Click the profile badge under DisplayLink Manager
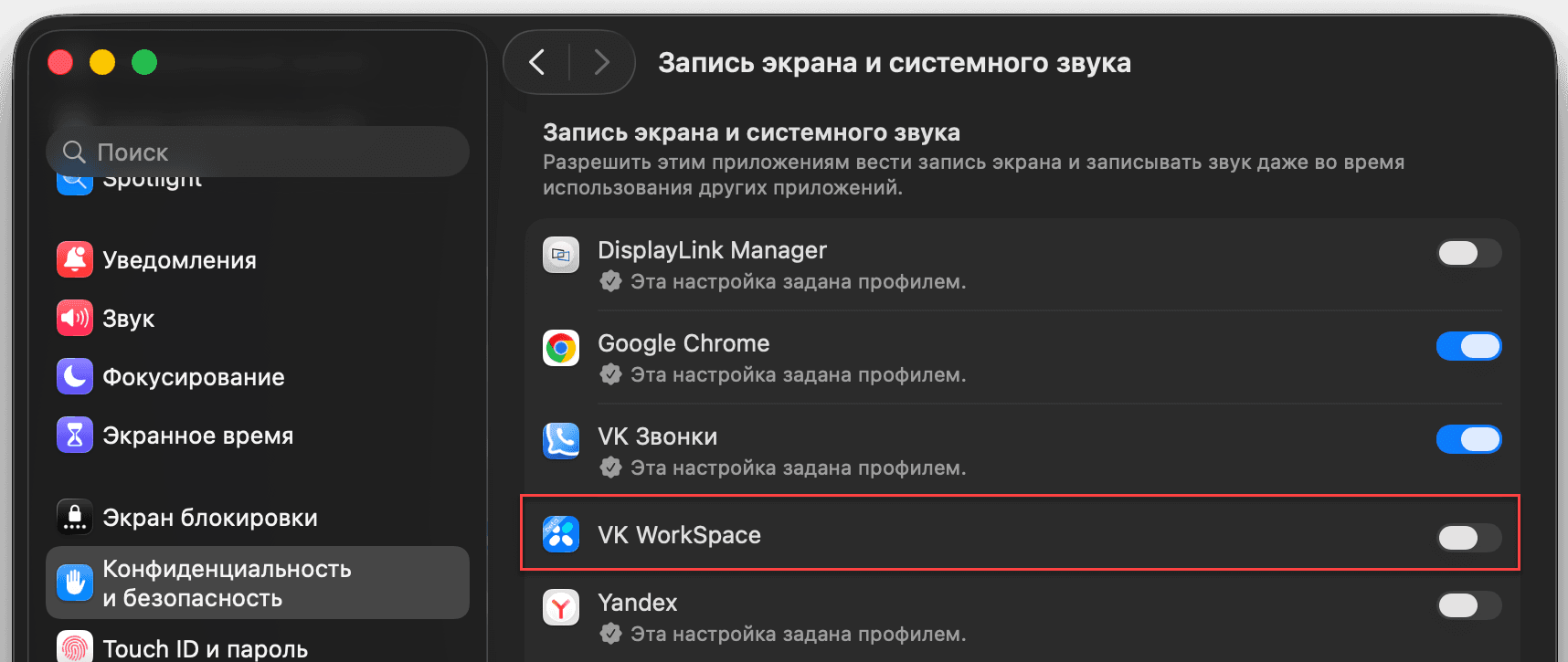The width and height of the screenshot is (1568, 662). 610,281
